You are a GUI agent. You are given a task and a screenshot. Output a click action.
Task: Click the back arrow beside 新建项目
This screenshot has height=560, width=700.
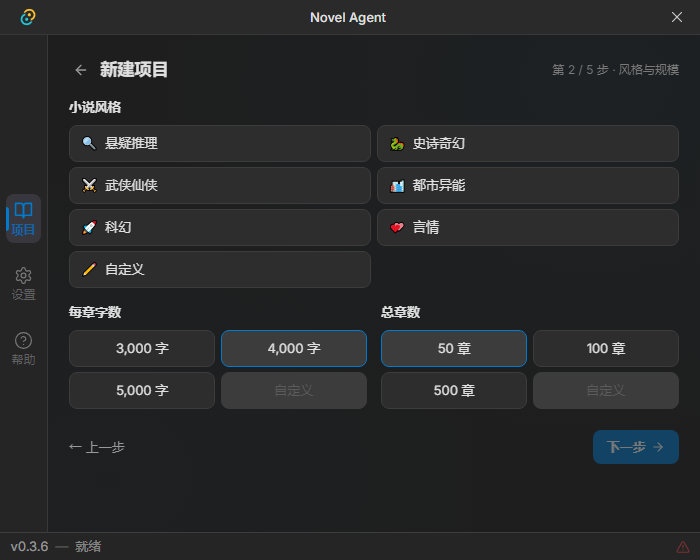click(81, 70)
